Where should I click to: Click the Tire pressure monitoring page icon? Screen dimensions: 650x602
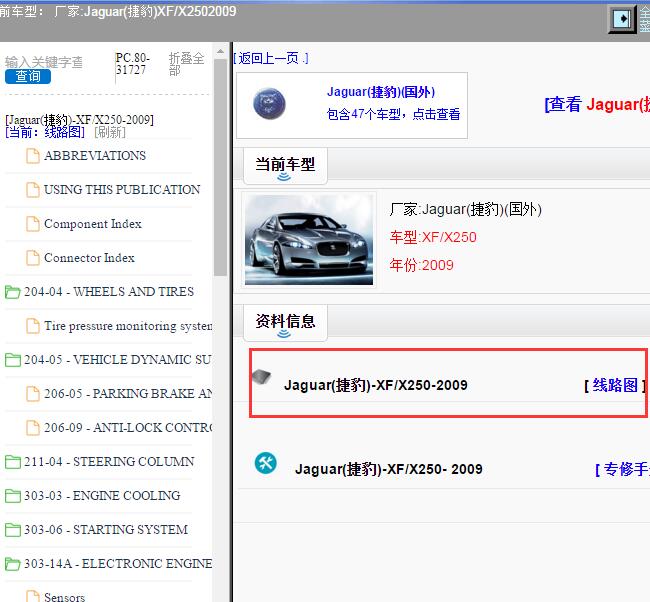click(x=33, y=326)
